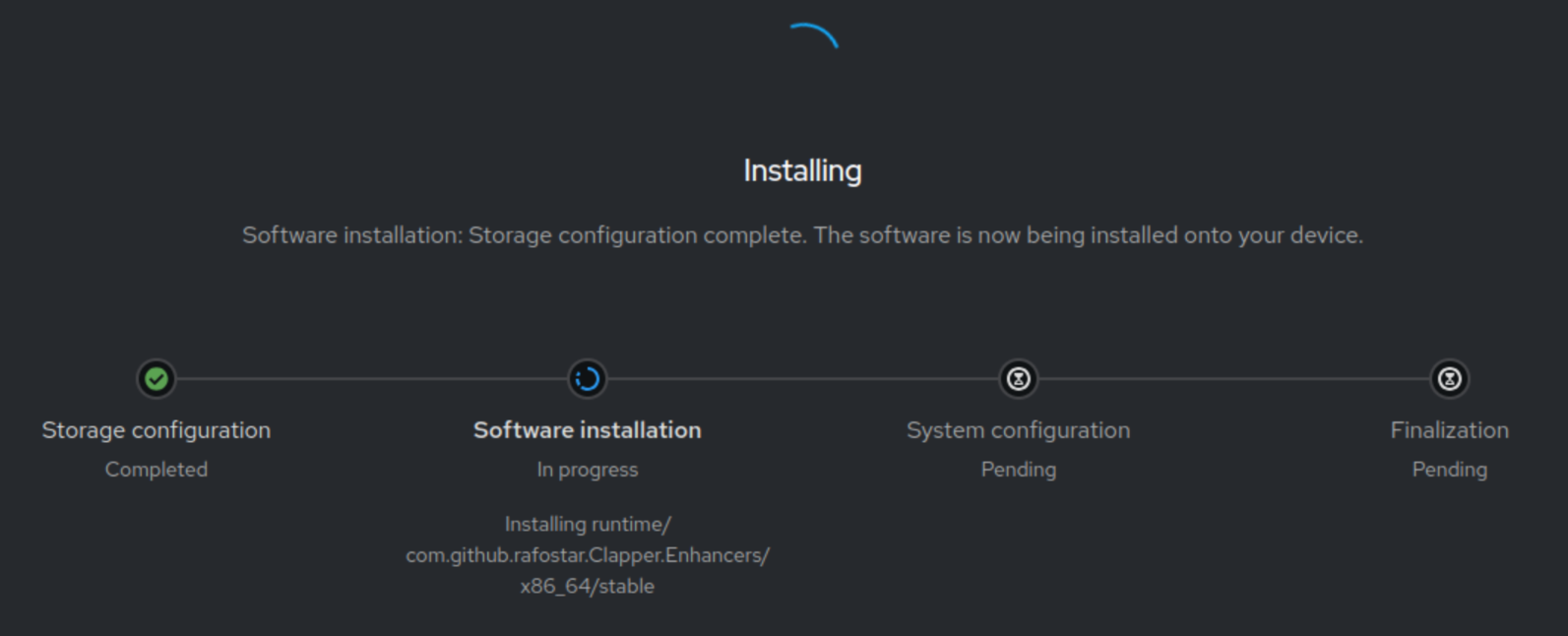Viewport: 1568px width, 636px height.
Task: Click the blue in-progress icon for Software installation
Action: pos(587,379)
